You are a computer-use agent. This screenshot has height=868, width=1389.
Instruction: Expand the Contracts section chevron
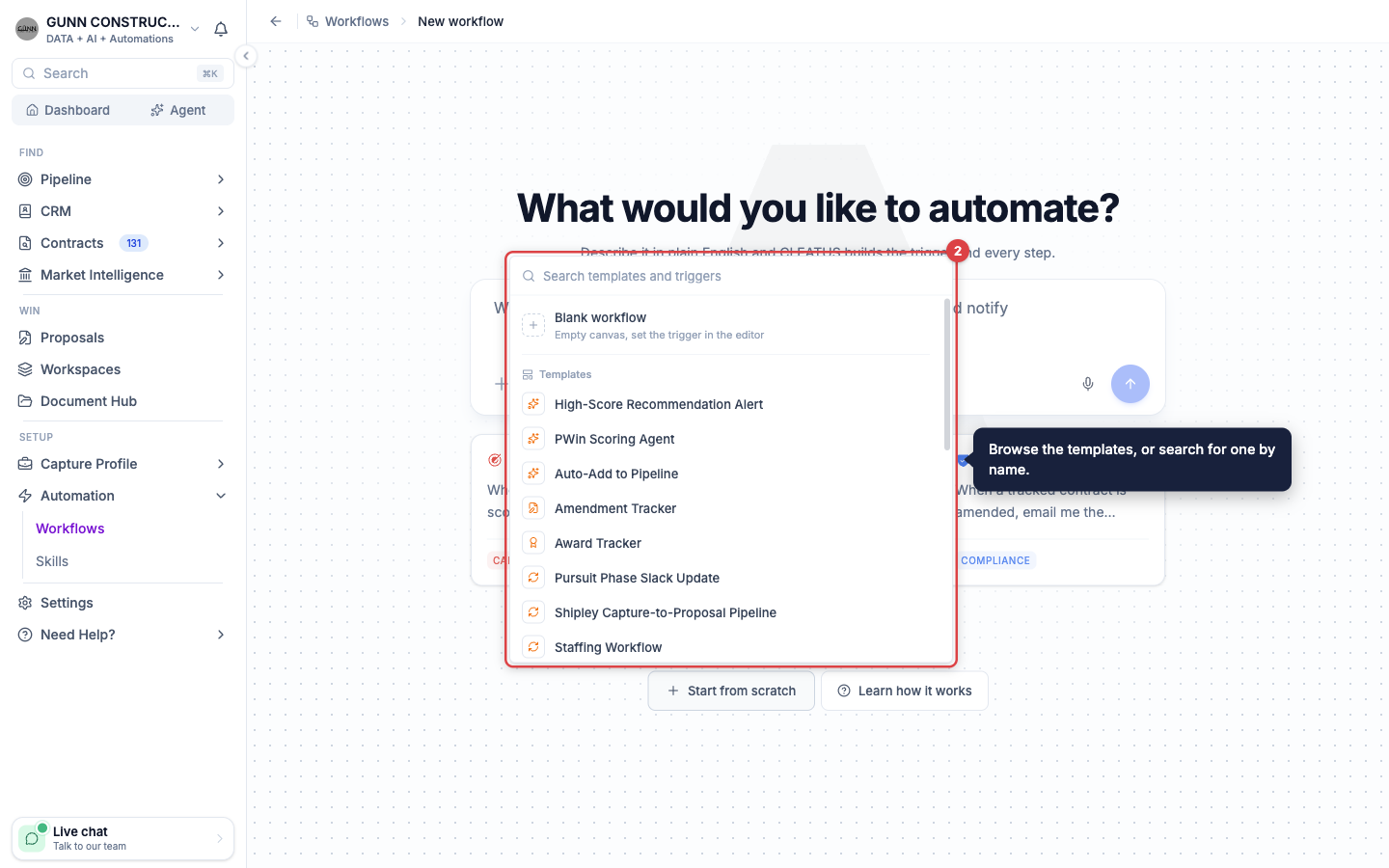pos(221,243)
